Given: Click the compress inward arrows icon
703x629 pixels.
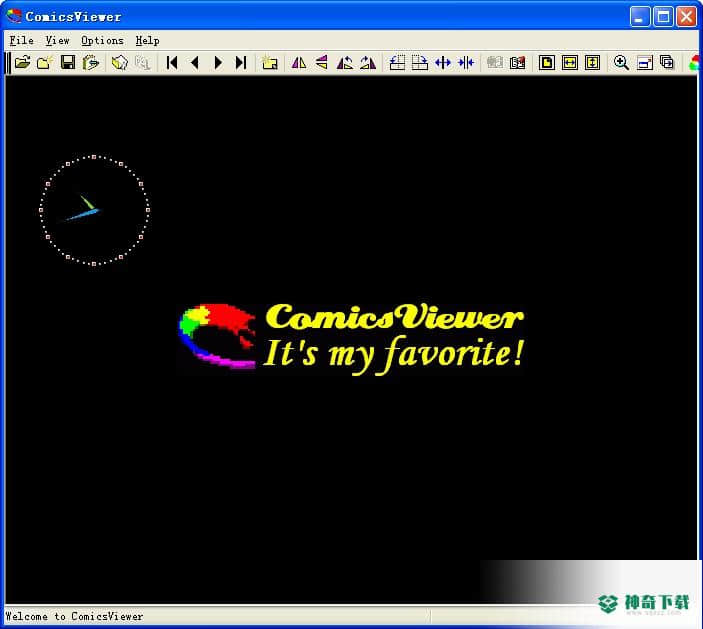Looking at the screenshot, I should 466,62.
